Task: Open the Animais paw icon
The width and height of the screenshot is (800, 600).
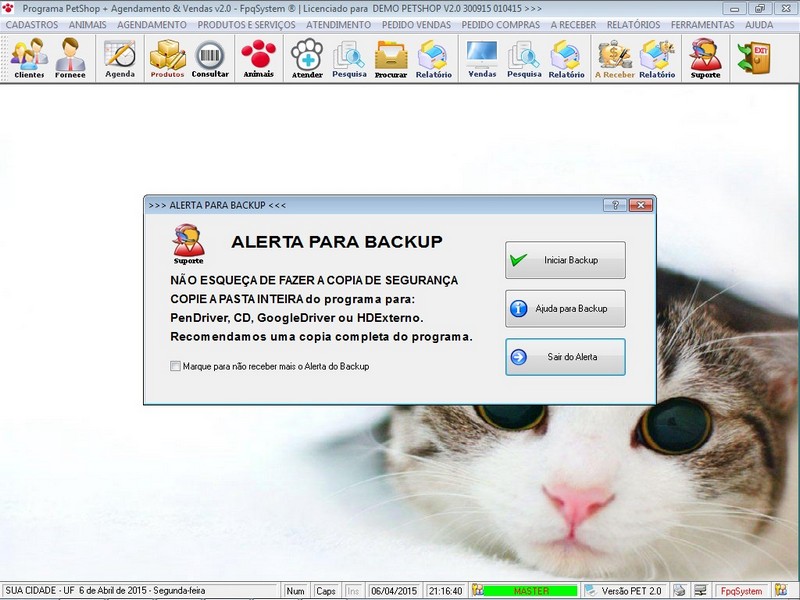Action: pos(259,58)
